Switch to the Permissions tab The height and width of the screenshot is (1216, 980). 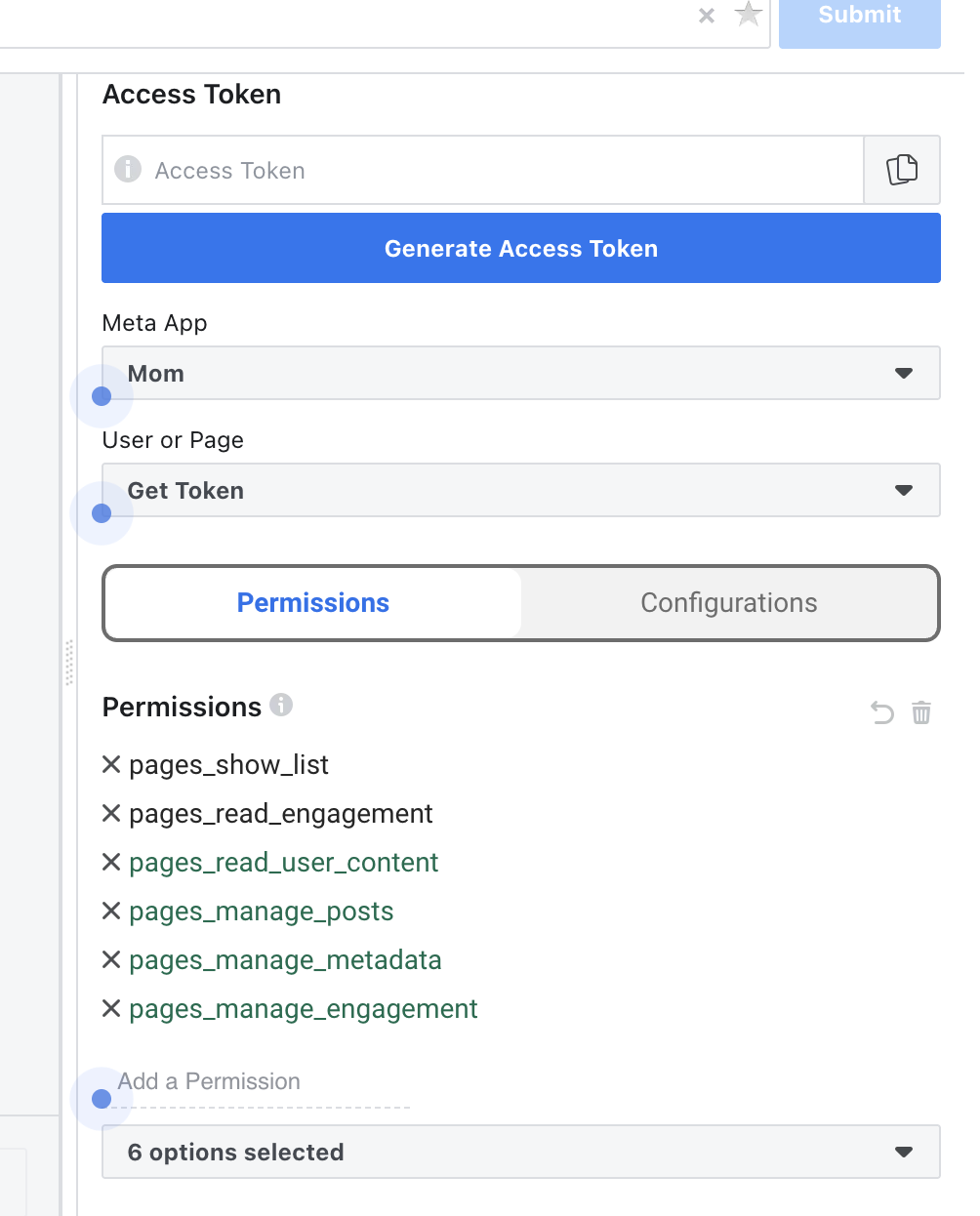(313, 603)
